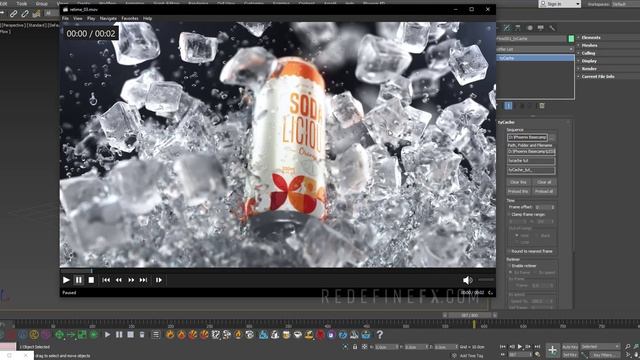This screenshot has height=360, width=640.
Task: Click the sequence browse ellipsis button
Action: [x=552, y=137]
